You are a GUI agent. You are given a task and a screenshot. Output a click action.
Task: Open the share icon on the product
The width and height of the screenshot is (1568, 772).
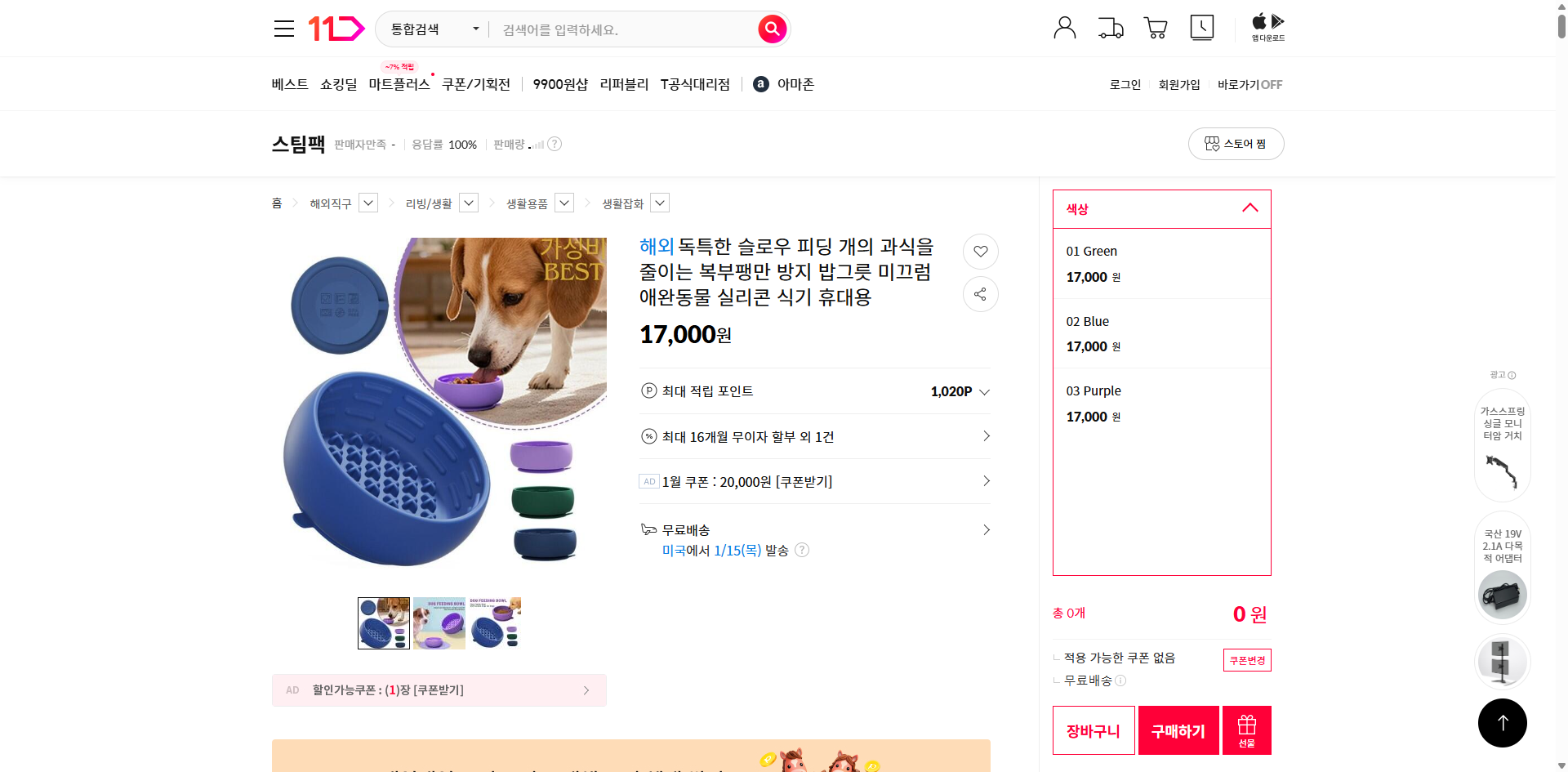980,294
